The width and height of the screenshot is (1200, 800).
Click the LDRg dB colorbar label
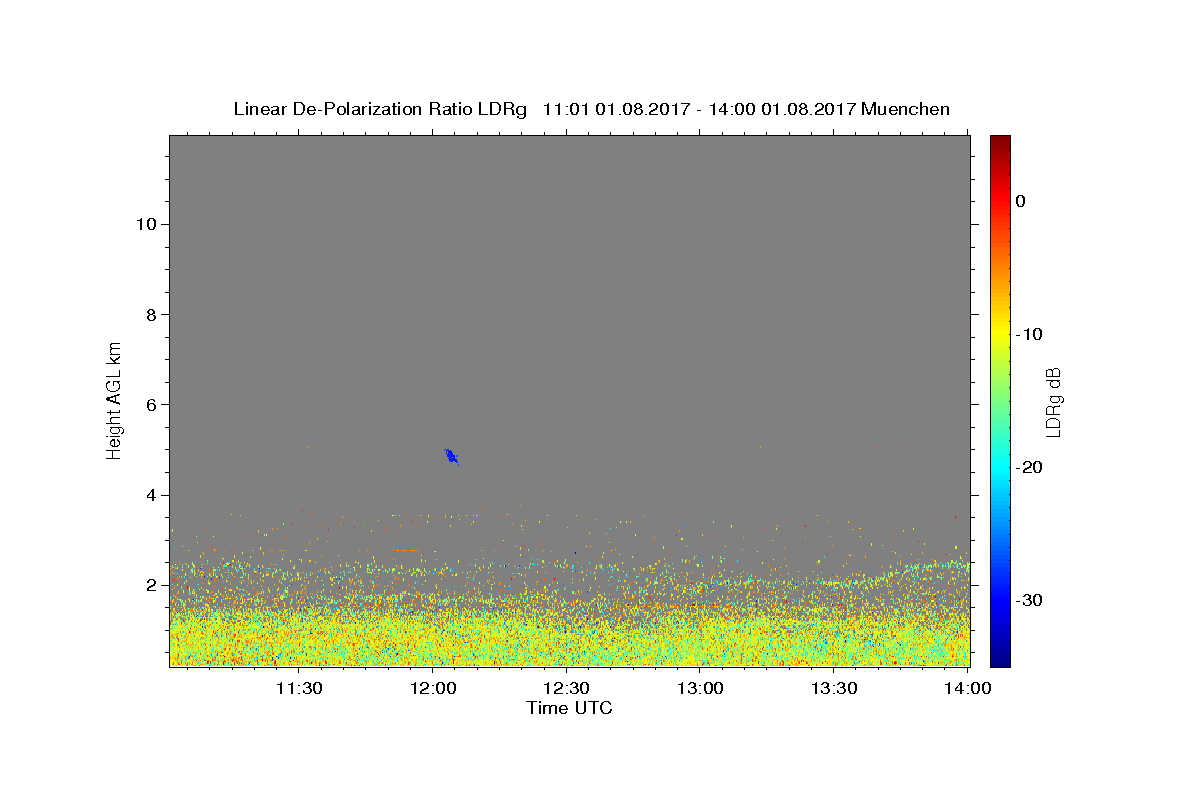click(1053, 401)
